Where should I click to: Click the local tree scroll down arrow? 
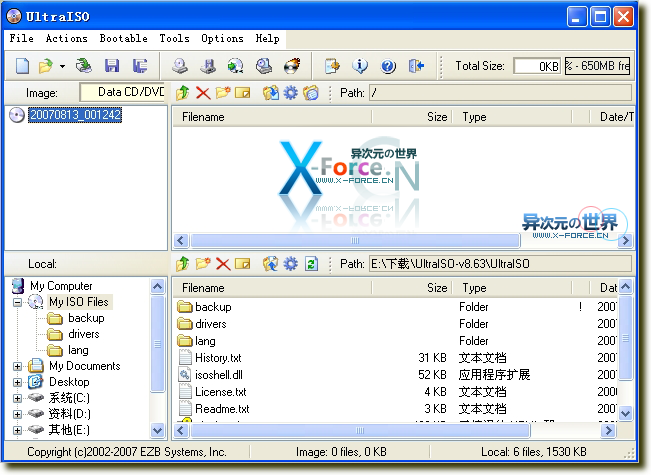click(x=157, y=430)
